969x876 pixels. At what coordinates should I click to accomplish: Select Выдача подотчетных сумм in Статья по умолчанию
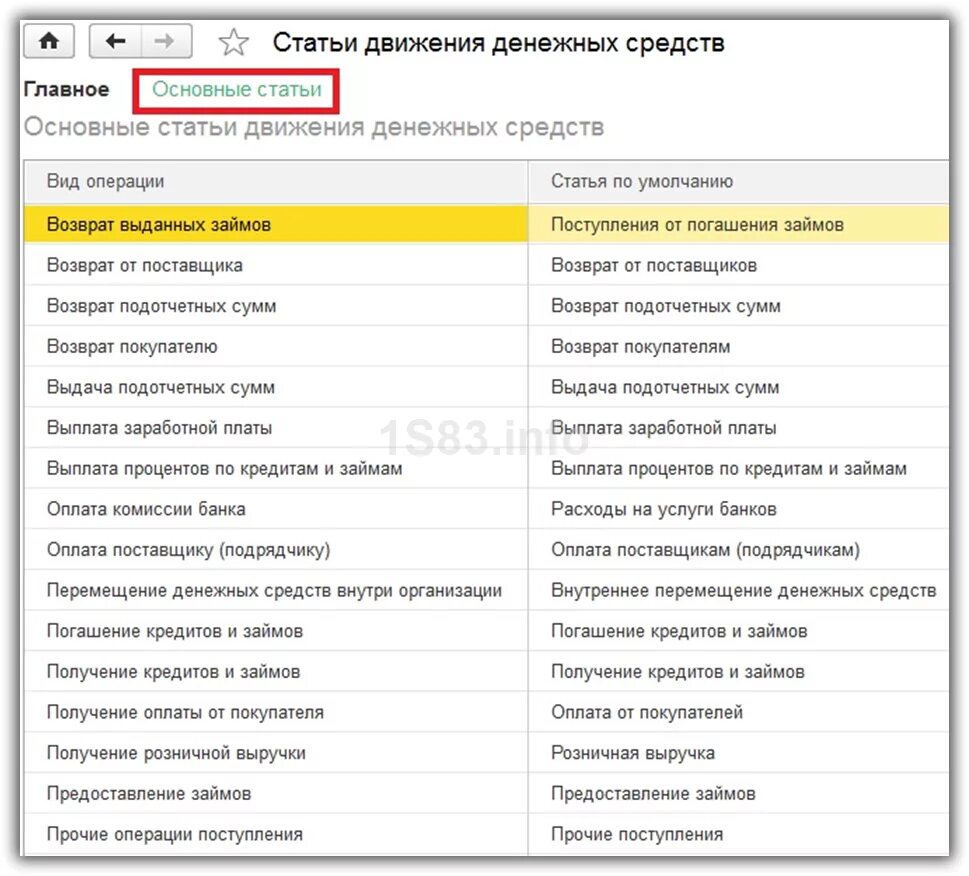(x=738, y=387)
